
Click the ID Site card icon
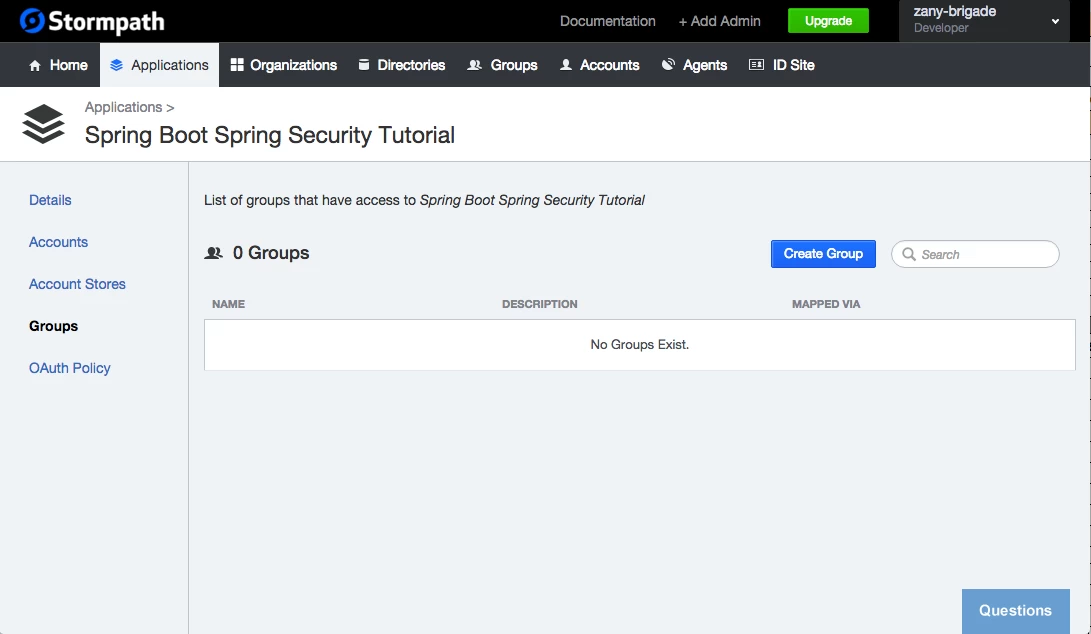pos(756,65)
